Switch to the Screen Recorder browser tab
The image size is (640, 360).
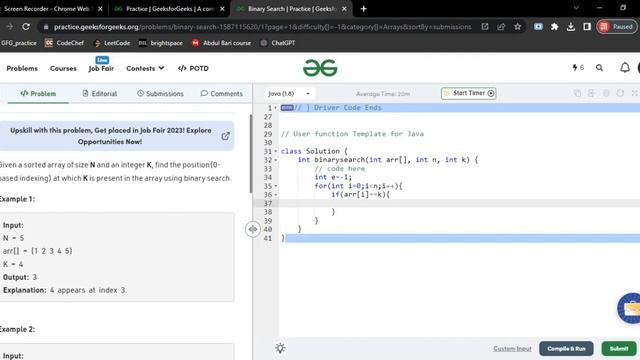point(51,9)
